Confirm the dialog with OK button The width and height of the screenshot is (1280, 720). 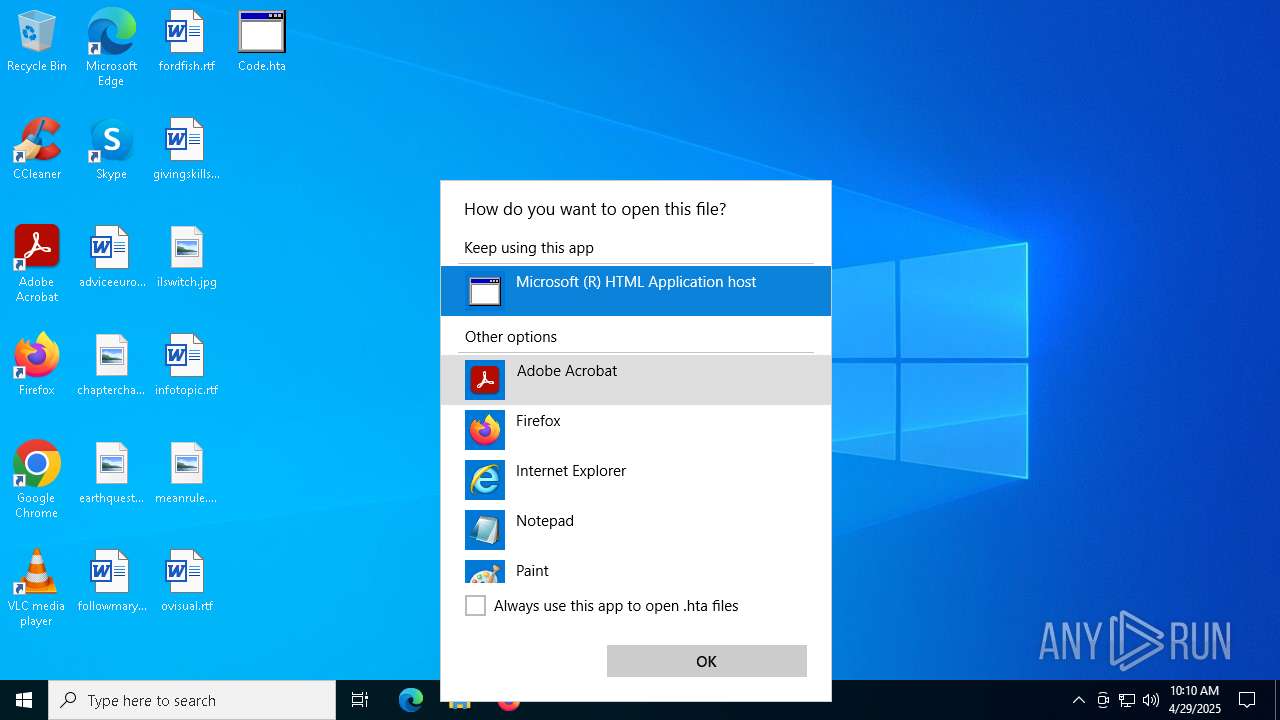click(x=707, y=661)
